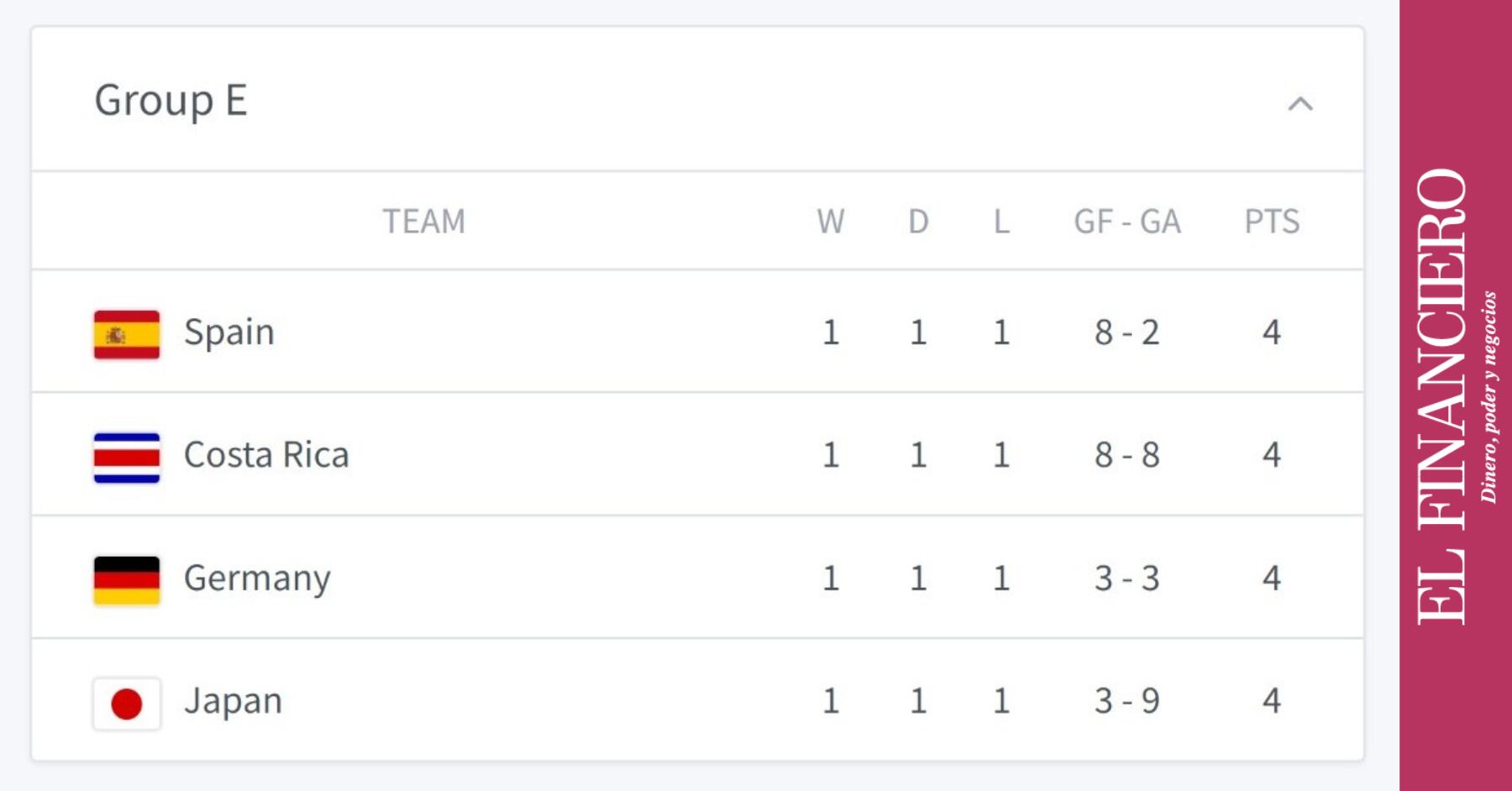Image resolution: width=1512 pixels, height=791 pixels.
Task: Collapse the Group E panel chevron
Action: [1299, 104]
